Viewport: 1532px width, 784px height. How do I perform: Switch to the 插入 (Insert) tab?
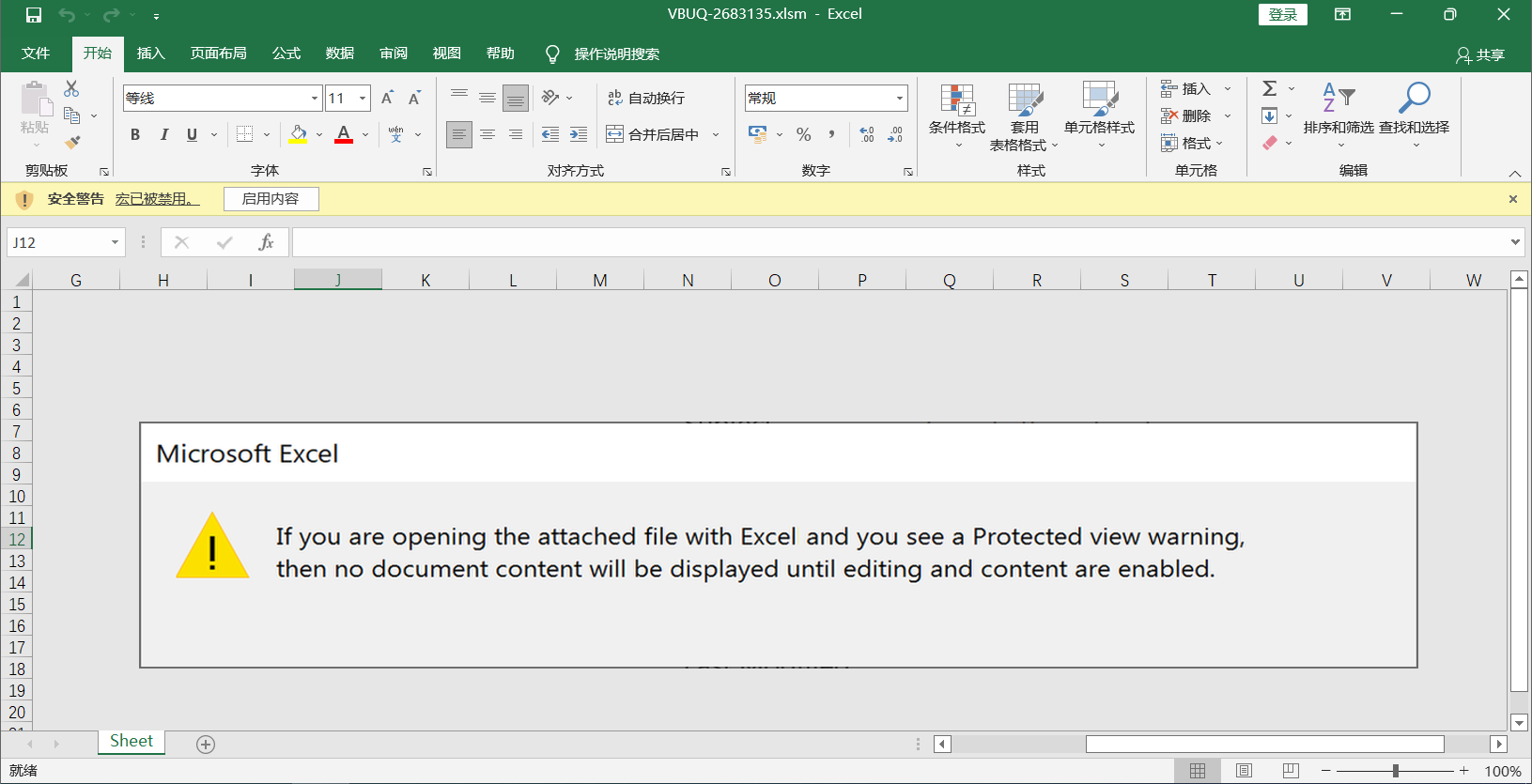[x=150, y=54]
